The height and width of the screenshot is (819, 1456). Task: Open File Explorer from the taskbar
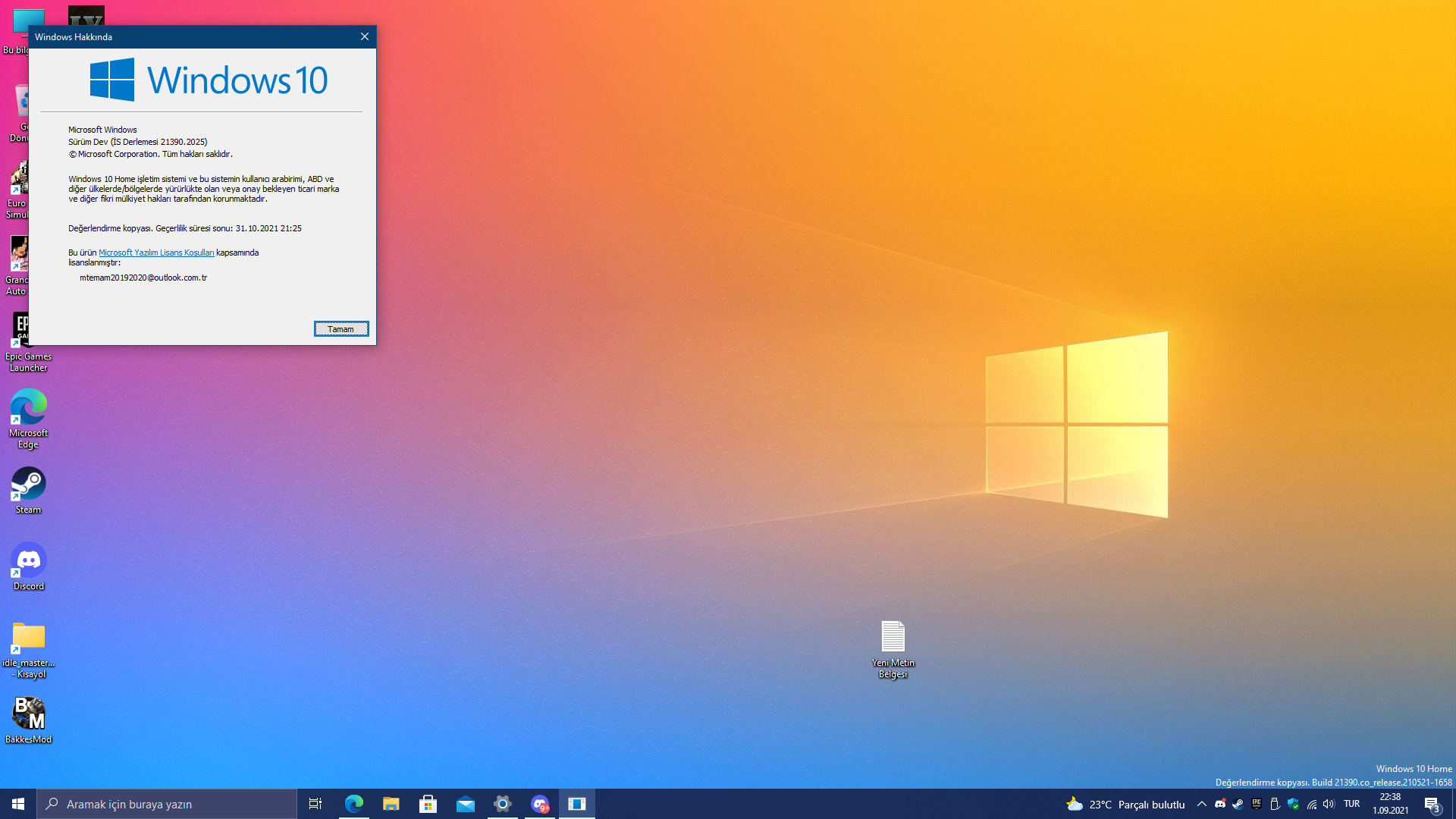click(x=391, y=804)
